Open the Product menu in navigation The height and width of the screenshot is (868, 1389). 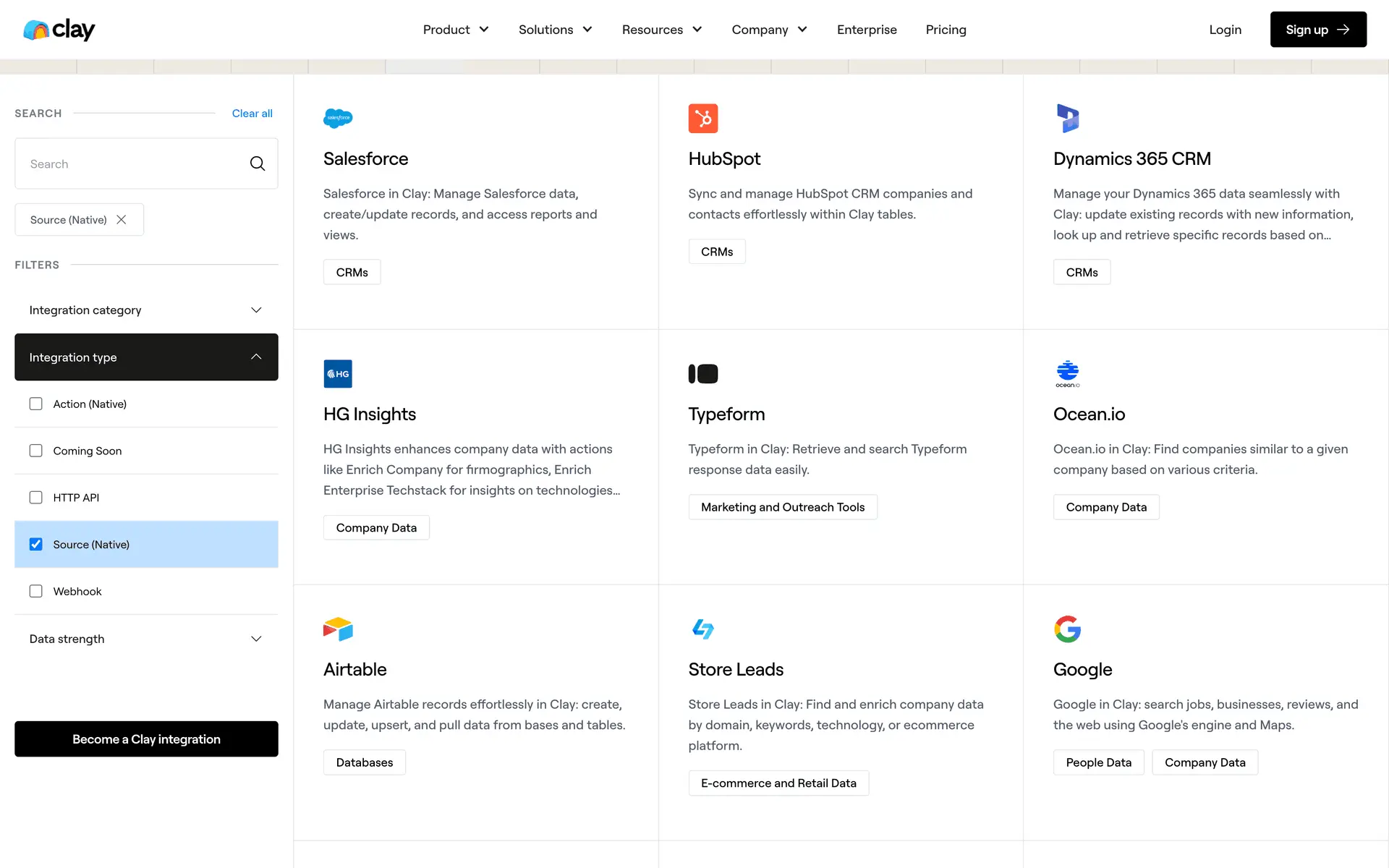coord(456,30)
